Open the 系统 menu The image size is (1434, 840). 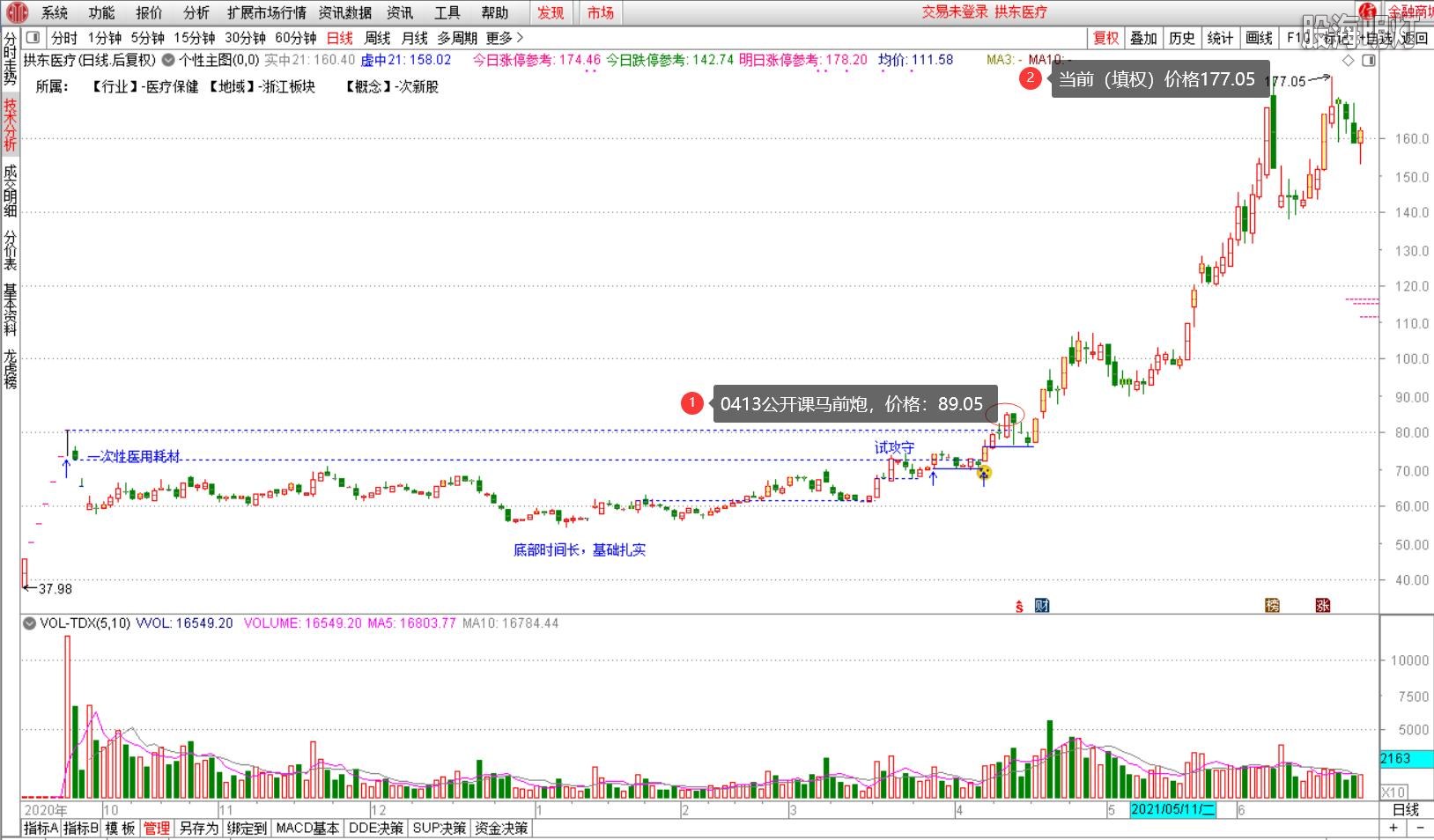click(x=55, y=12)
